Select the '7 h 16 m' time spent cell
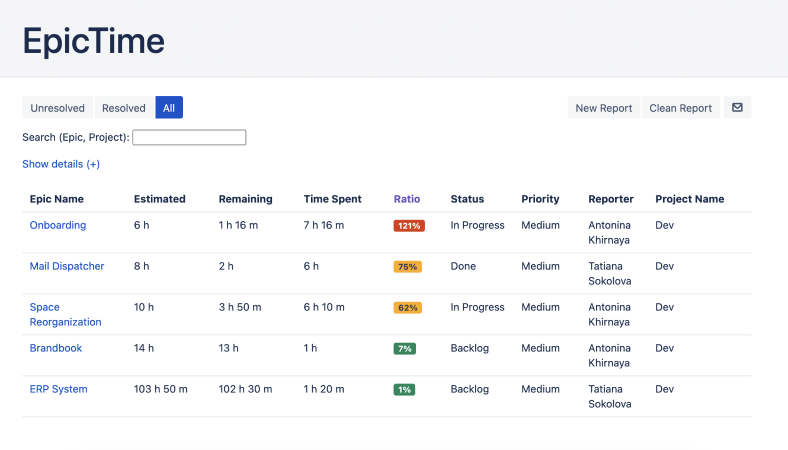788x450 pixels. pos(324,225)
